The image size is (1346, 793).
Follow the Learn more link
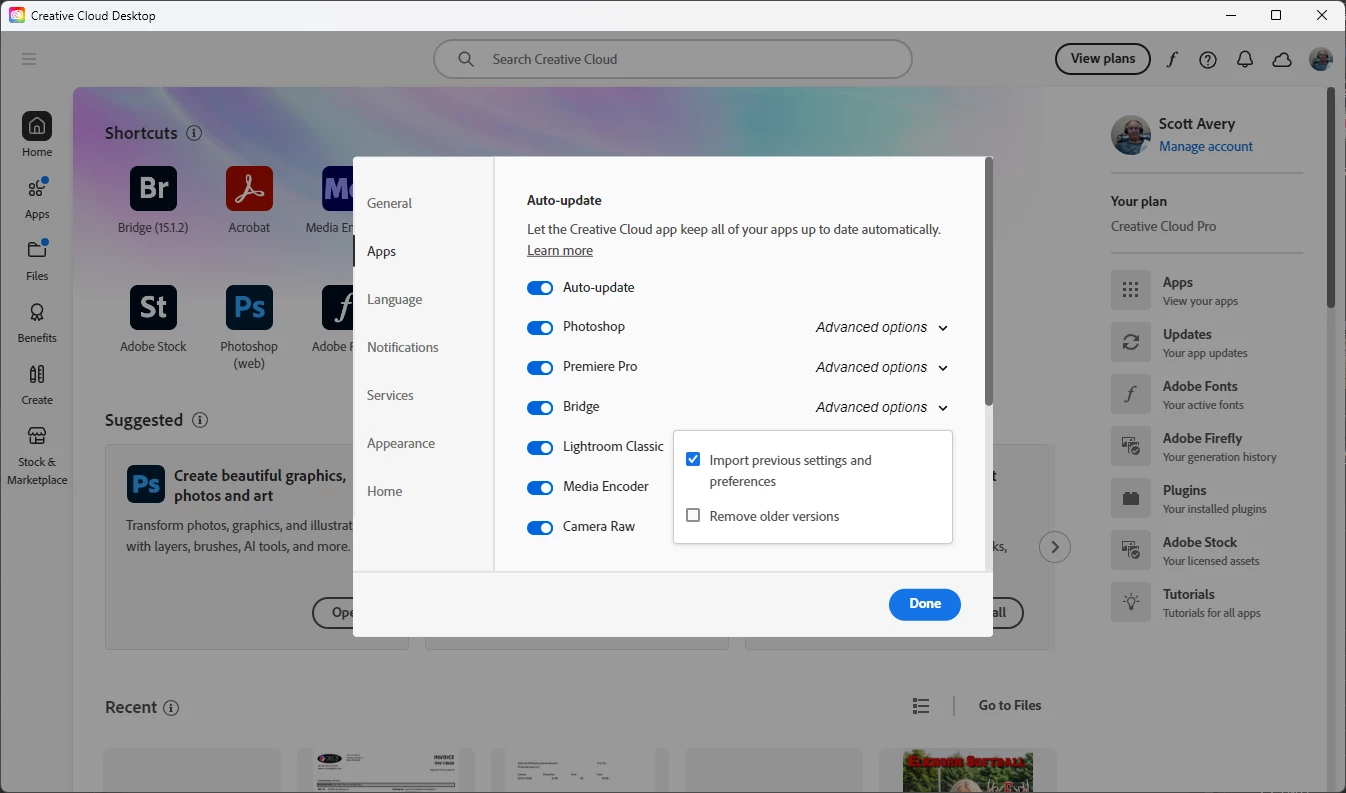point(560,250)
